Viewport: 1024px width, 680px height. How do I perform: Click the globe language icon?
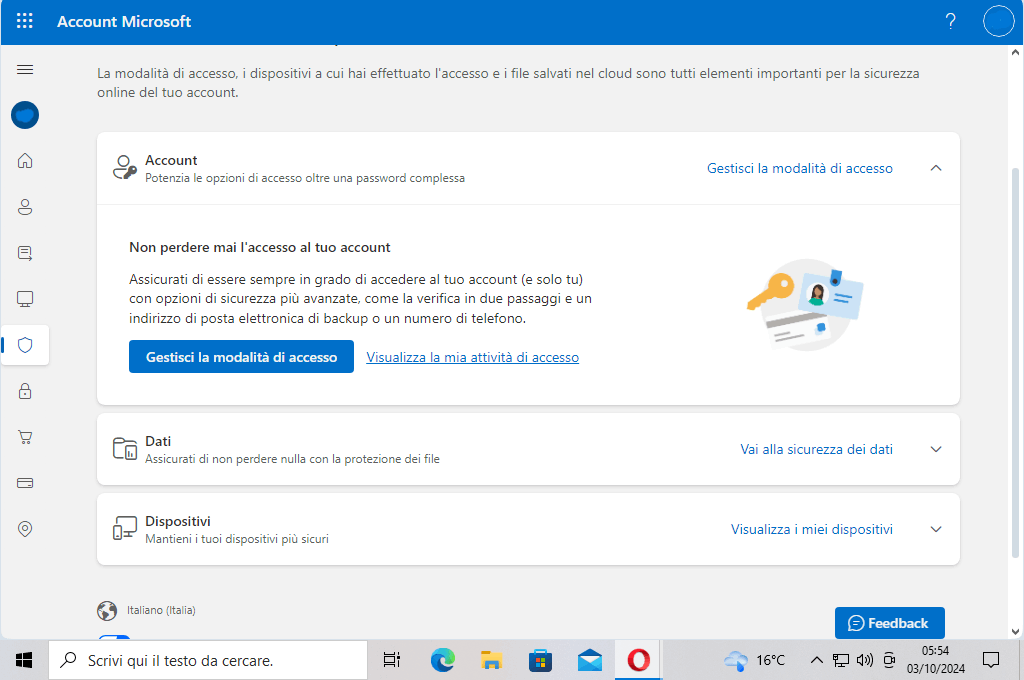point(107,611)
